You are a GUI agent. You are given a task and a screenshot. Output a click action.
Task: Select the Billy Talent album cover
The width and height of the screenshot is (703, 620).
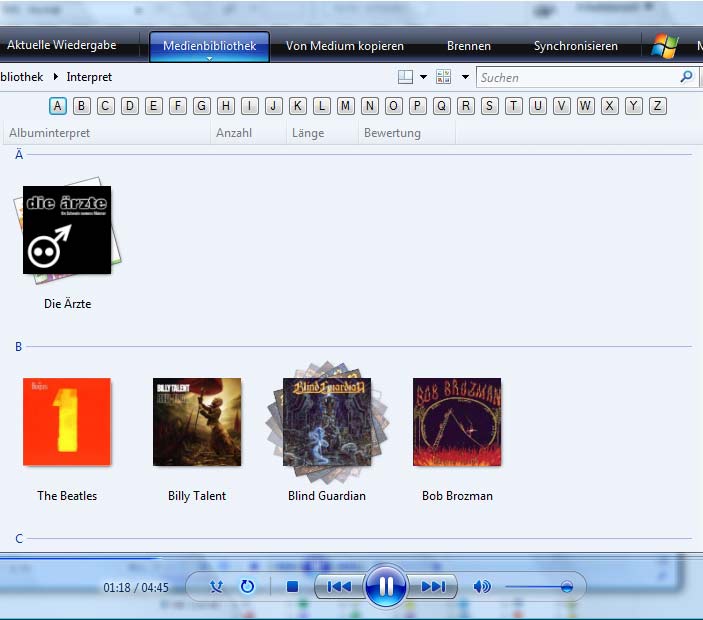[x=197, y=422]
